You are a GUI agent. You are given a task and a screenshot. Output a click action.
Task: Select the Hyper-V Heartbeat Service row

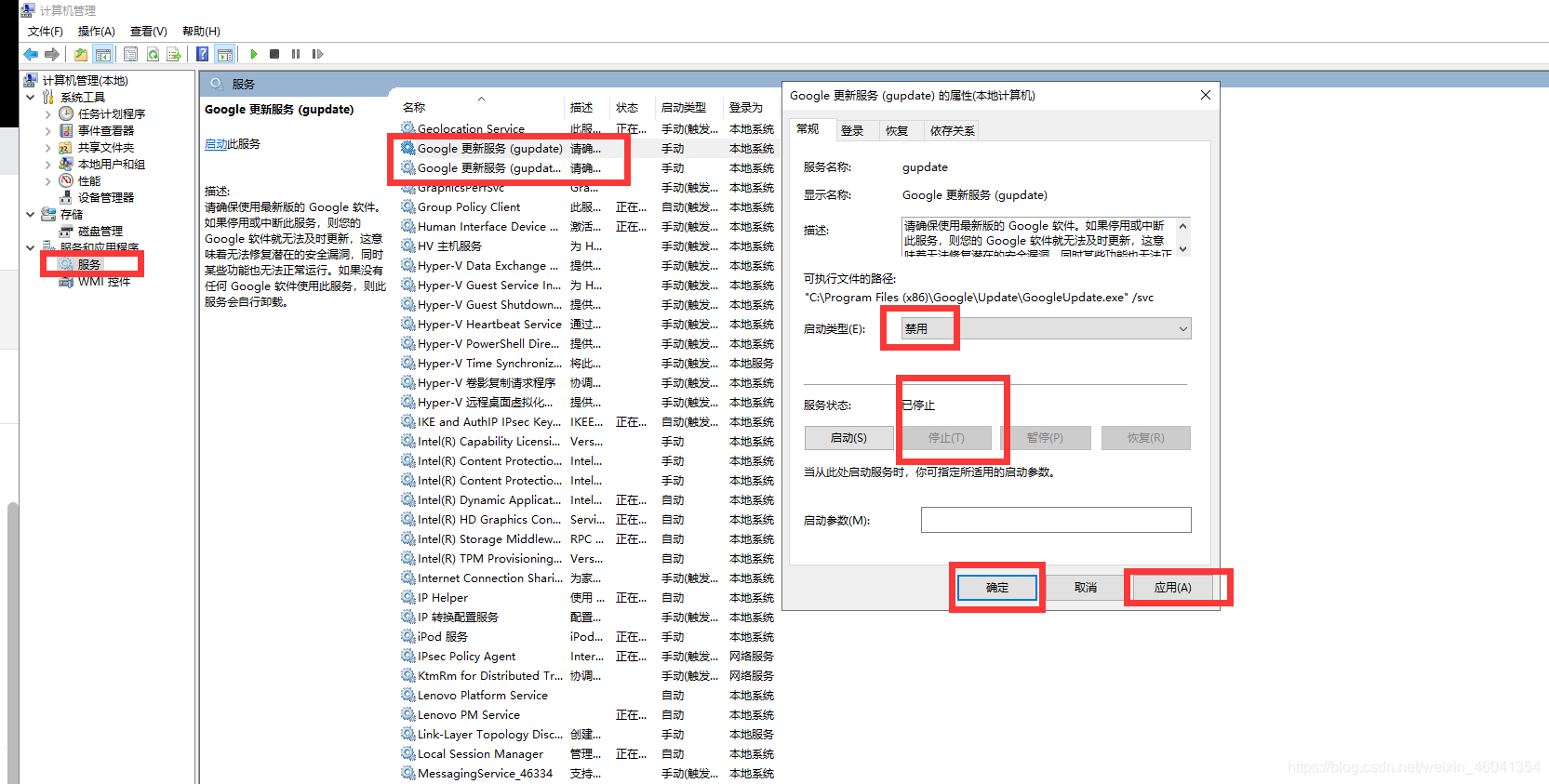(x=588, y=324)
